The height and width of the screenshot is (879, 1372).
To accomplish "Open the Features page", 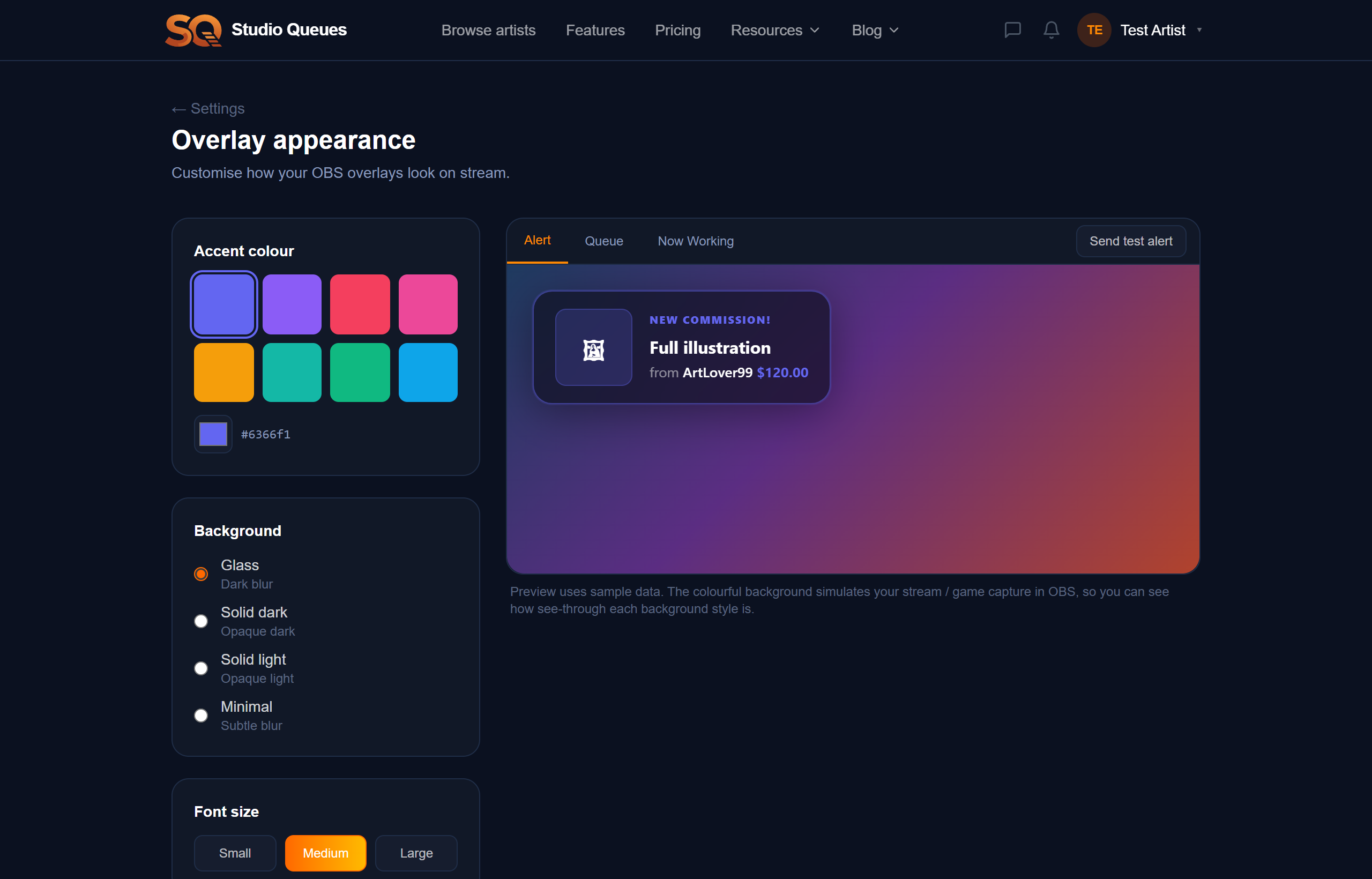I will (595, 30).
